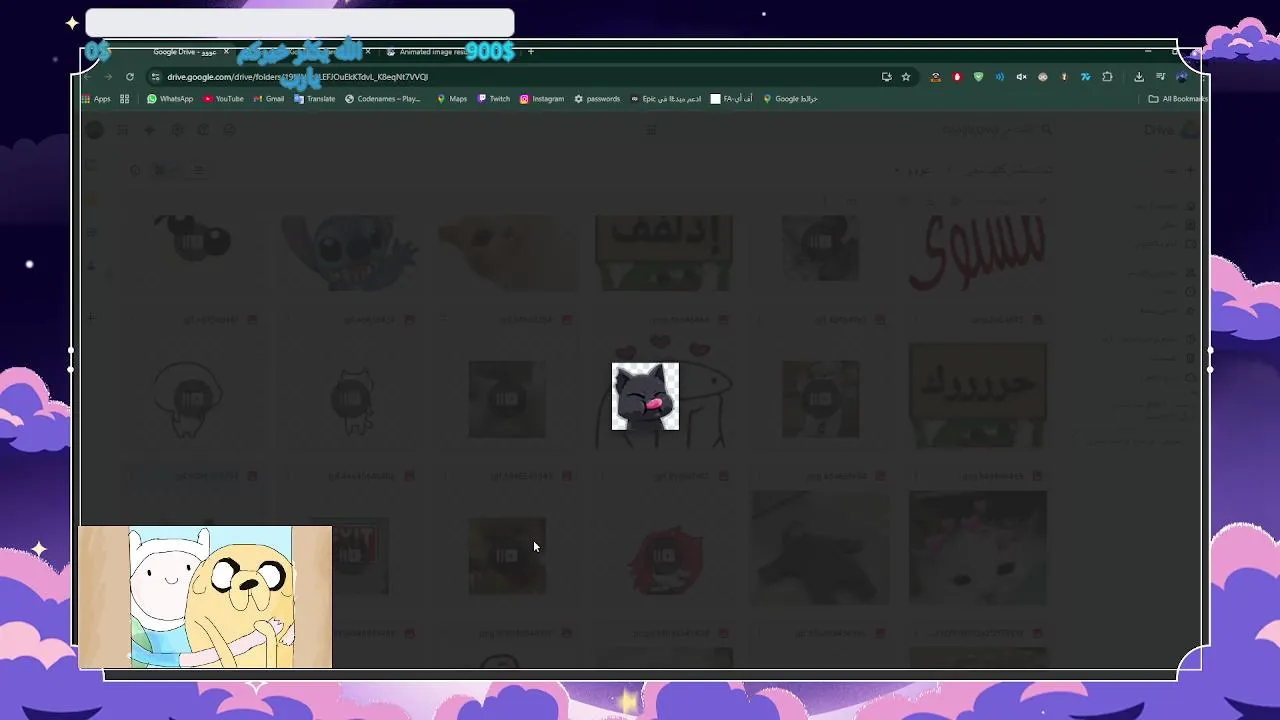
Task: Close the Google Drive tab
Action: click(226, 52)
